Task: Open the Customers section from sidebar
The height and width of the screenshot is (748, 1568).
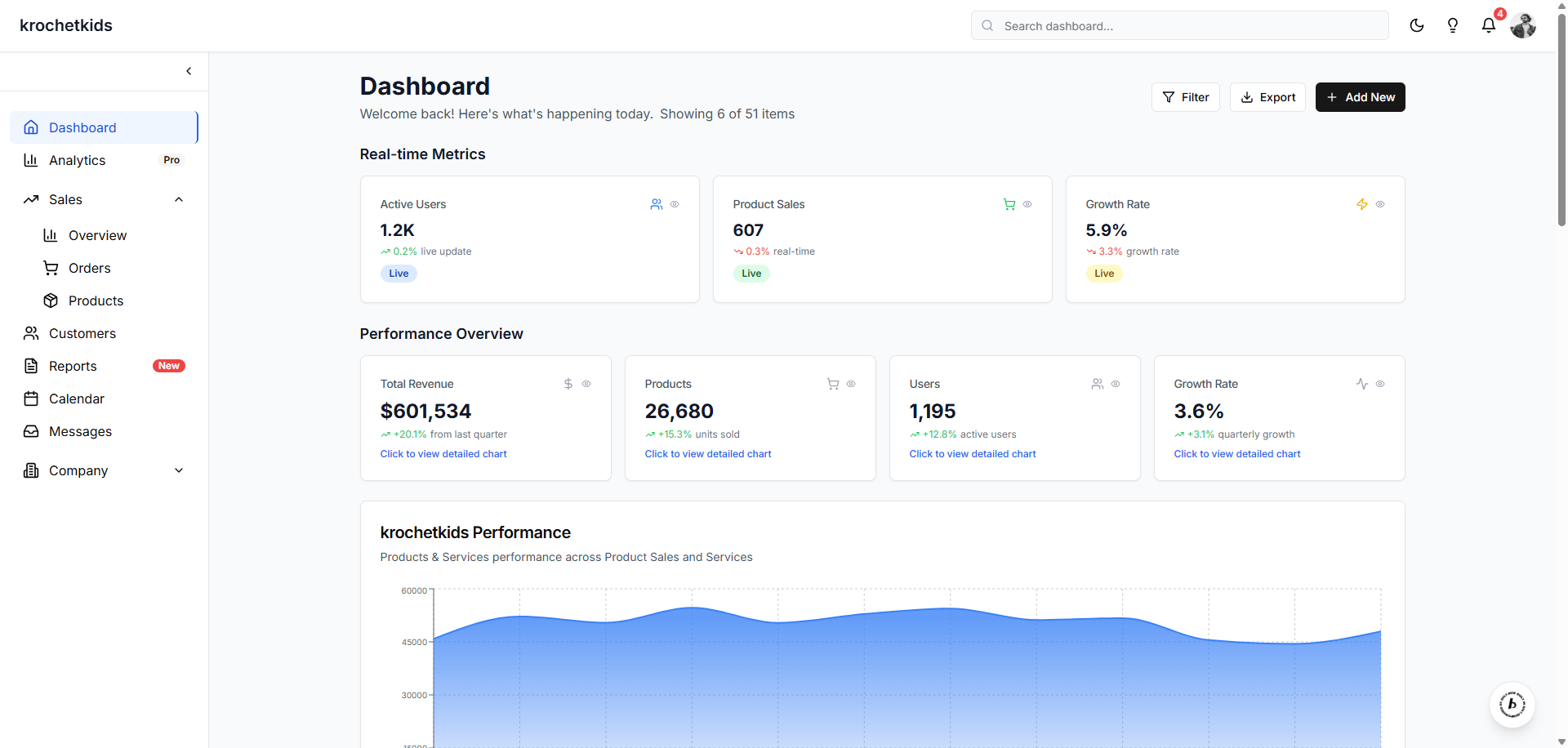Action: 82,333
